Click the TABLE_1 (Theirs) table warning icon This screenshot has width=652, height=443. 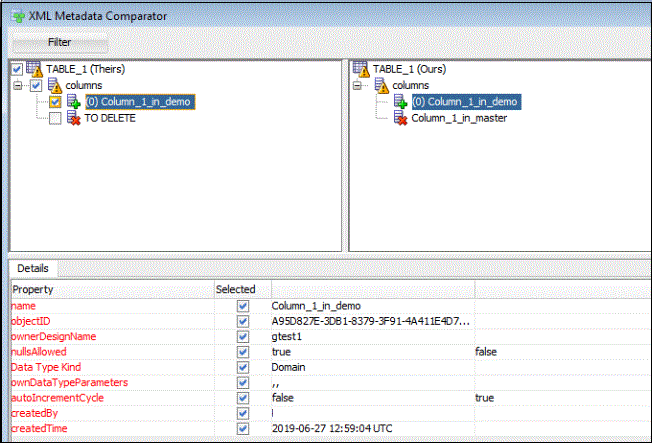[34, 69]
